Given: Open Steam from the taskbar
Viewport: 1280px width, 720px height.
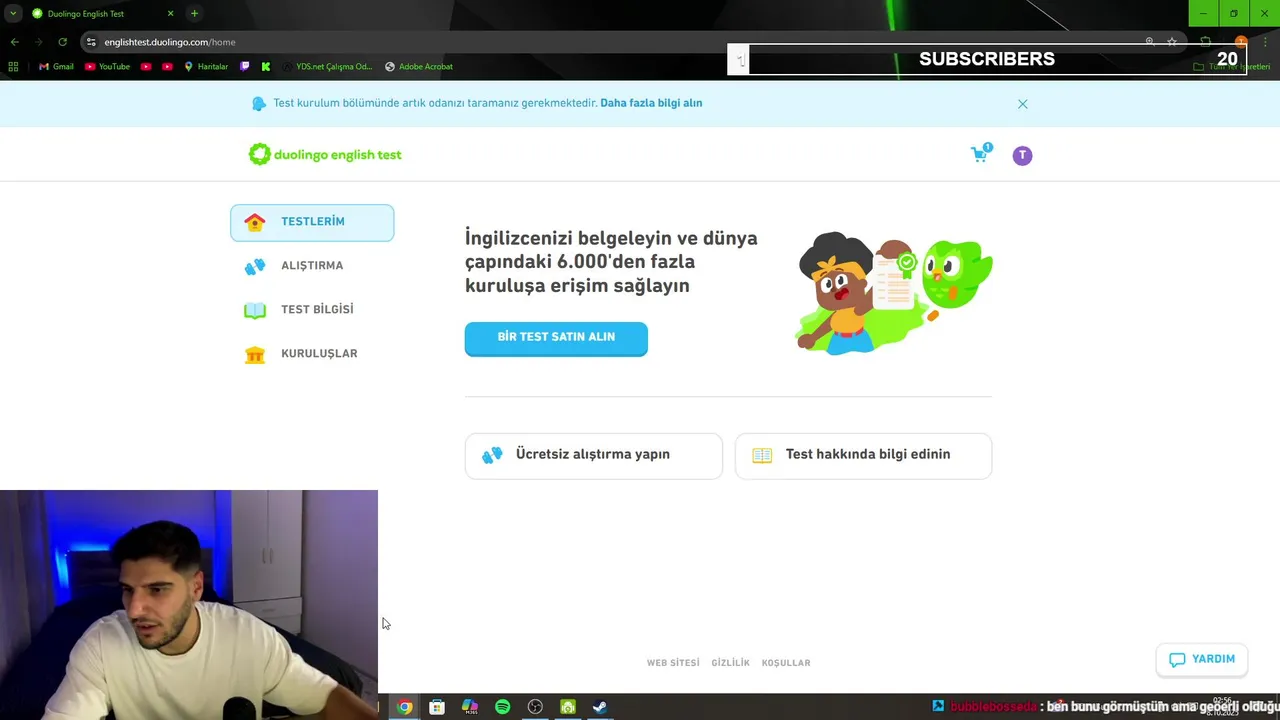Looking at the screenshot, I should point(600,707).
